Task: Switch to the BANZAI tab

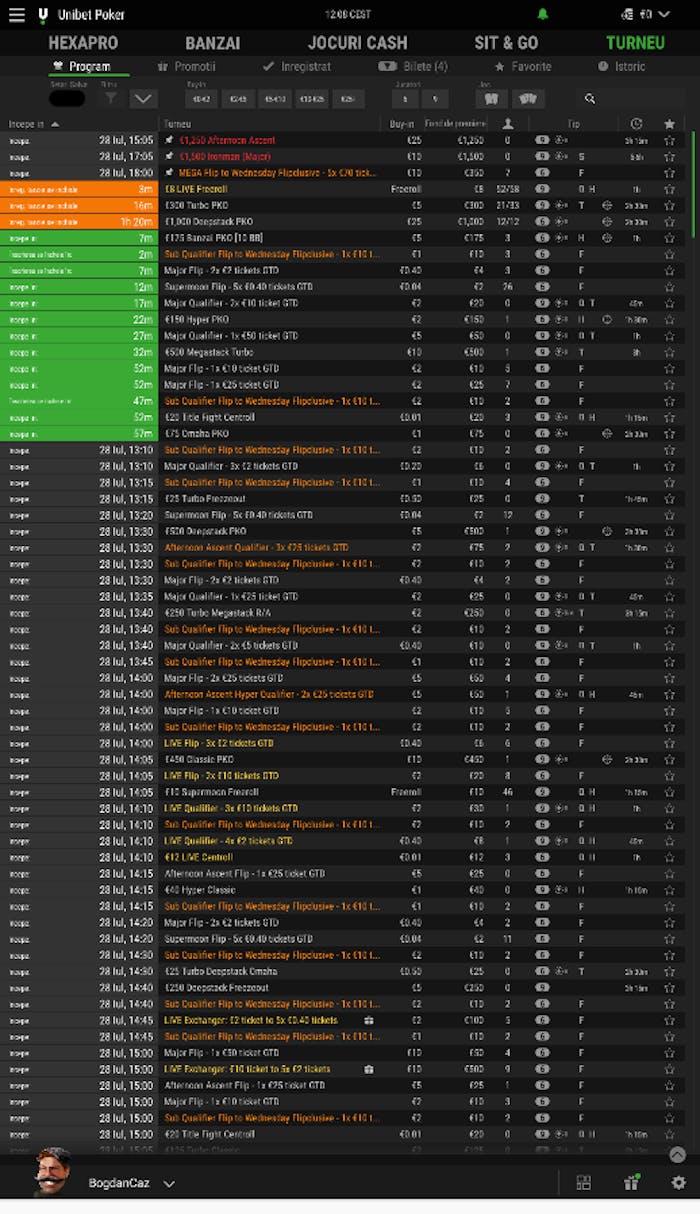Action: coord(212,43)
